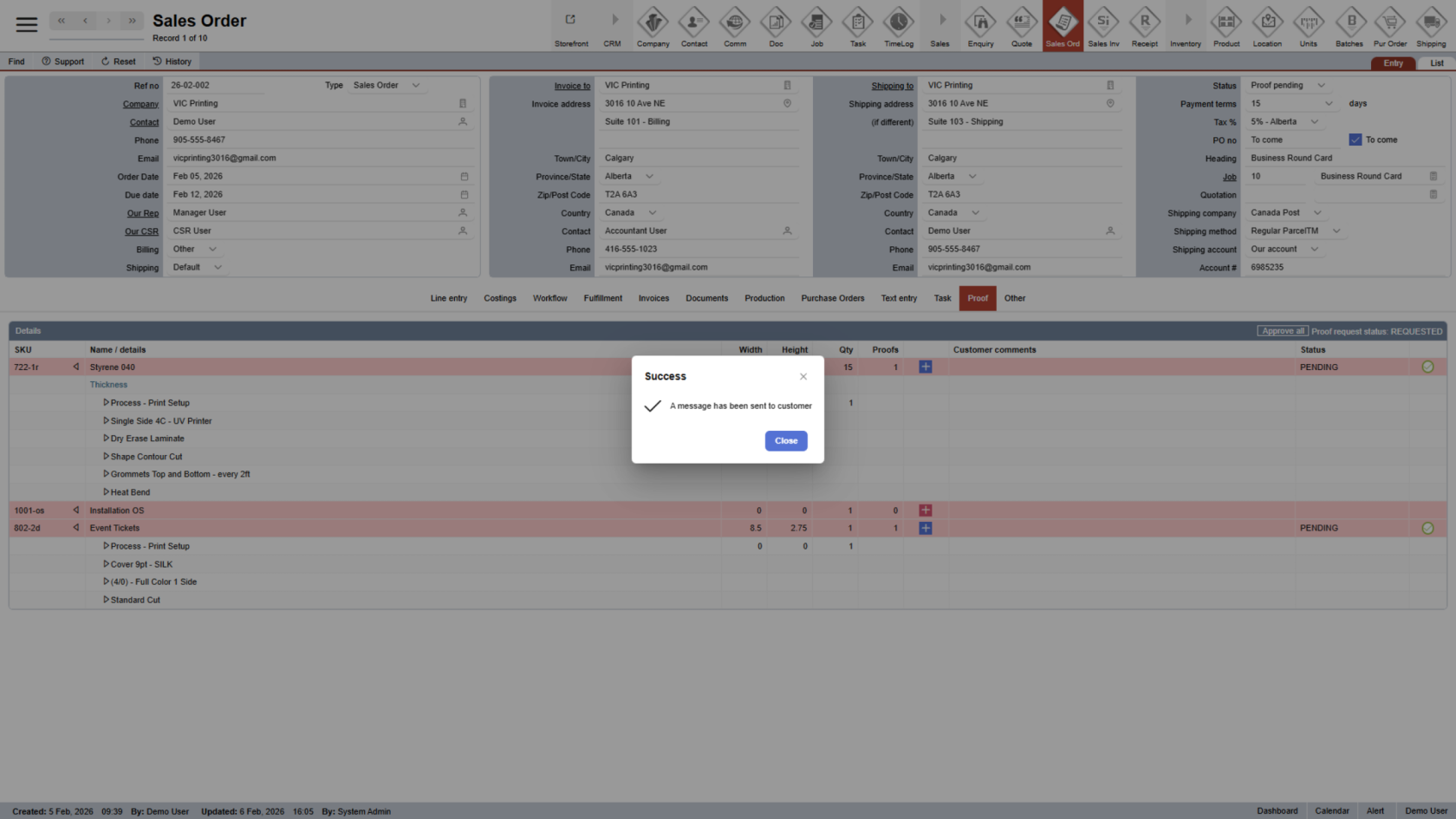This screenshot has height=819, width=1456.
Task: Switch to the List view tab
Action: click(1436, 63)
